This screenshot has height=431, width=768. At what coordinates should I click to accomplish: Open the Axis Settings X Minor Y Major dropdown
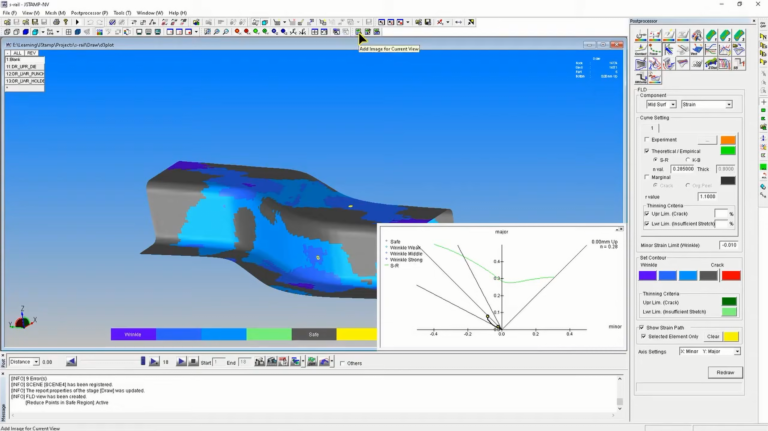point(710,351)
